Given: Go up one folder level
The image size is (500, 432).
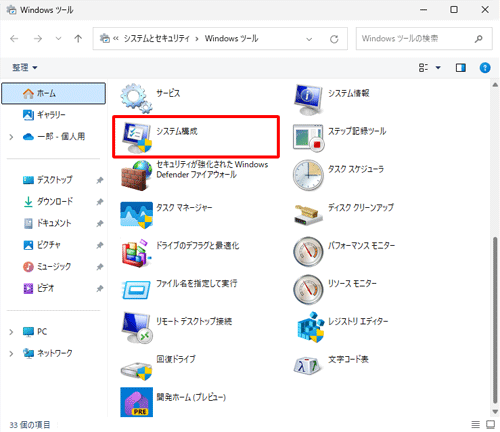Looking at the screenshot, I should pos(78,39).
